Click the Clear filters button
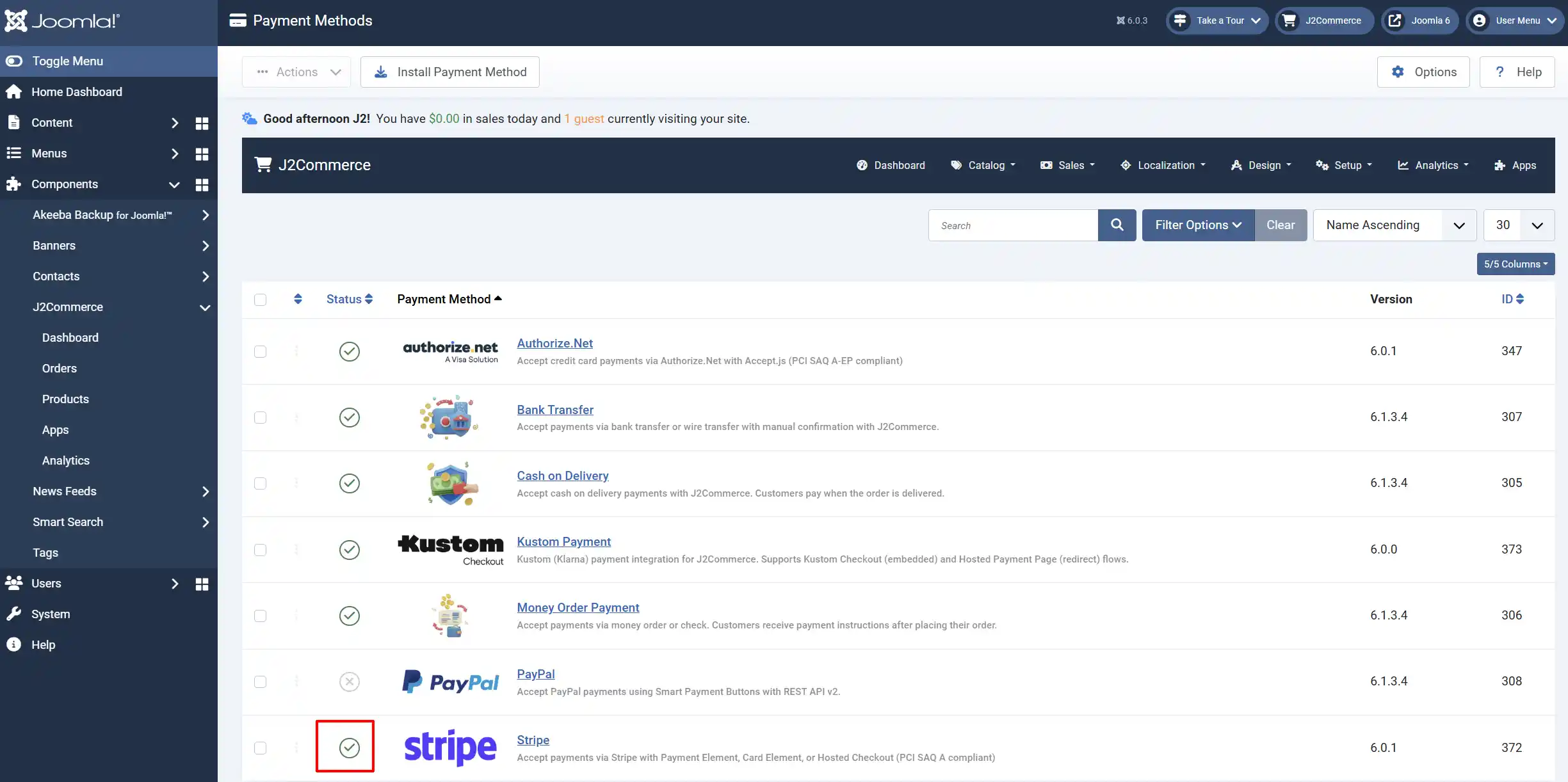This screenshot has width=1568, height=782. coord(1281,225)
